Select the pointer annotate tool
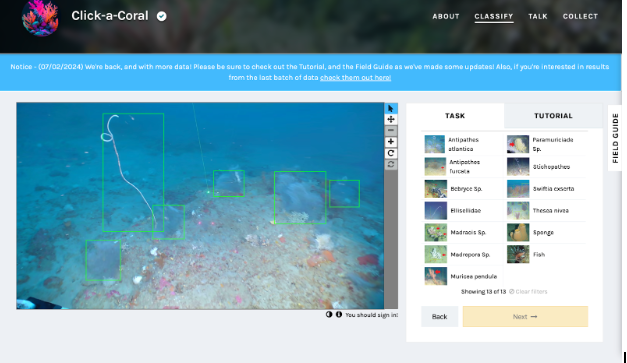The image size is (627, 363). point(391,108)
